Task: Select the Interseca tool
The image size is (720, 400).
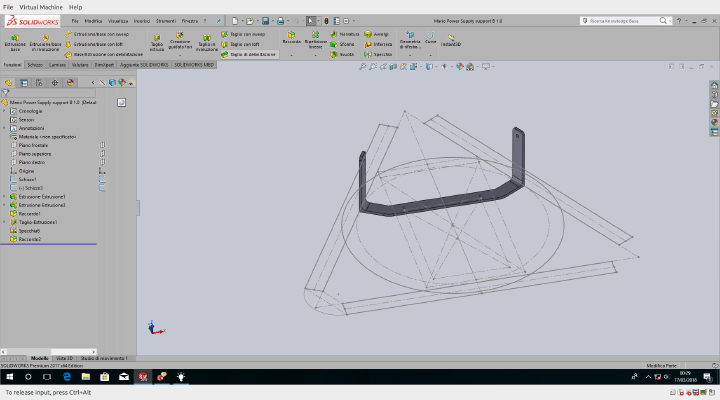Action: (378, 44)
